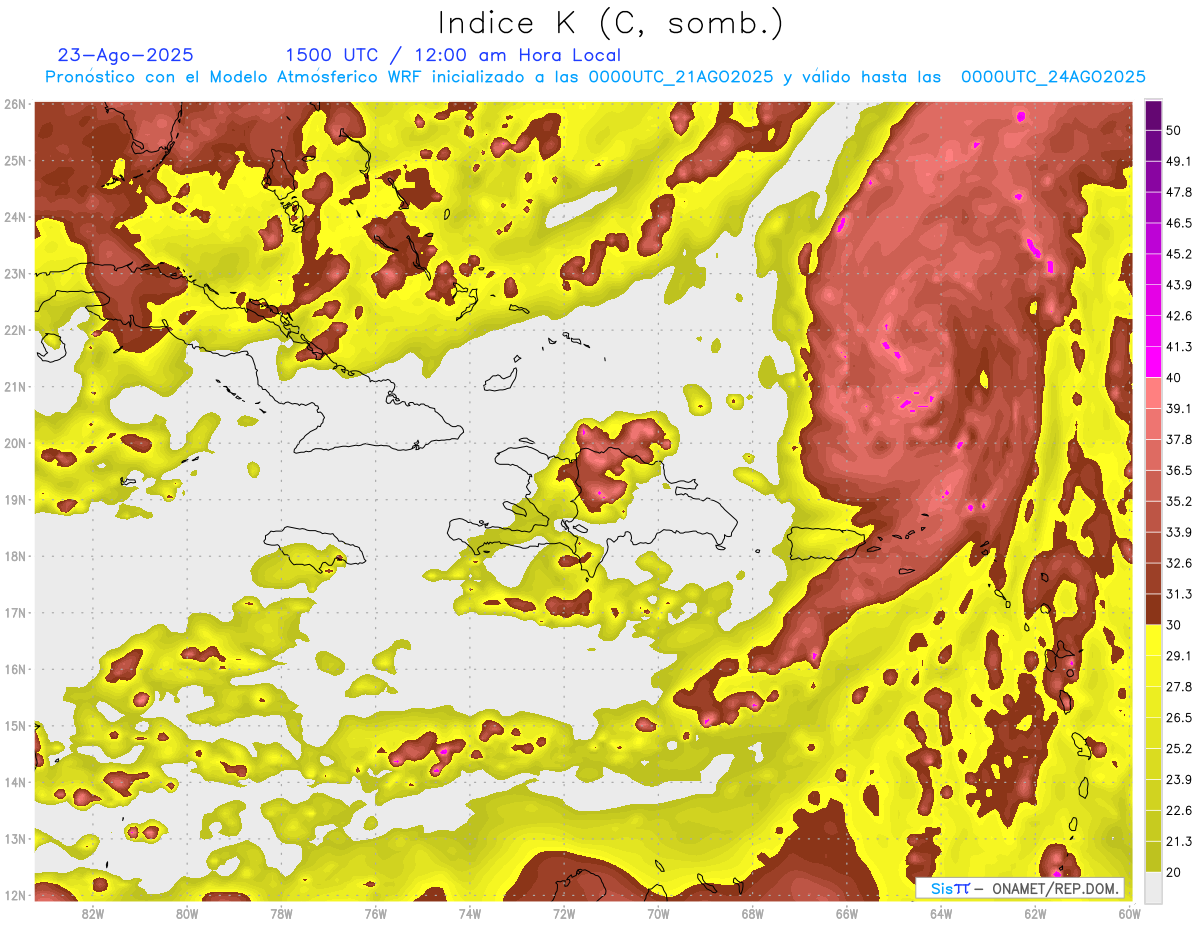Screen dimensions: 1200x927
Task: Select the "37.8" colorbar value
Action: click(1179, 439)
